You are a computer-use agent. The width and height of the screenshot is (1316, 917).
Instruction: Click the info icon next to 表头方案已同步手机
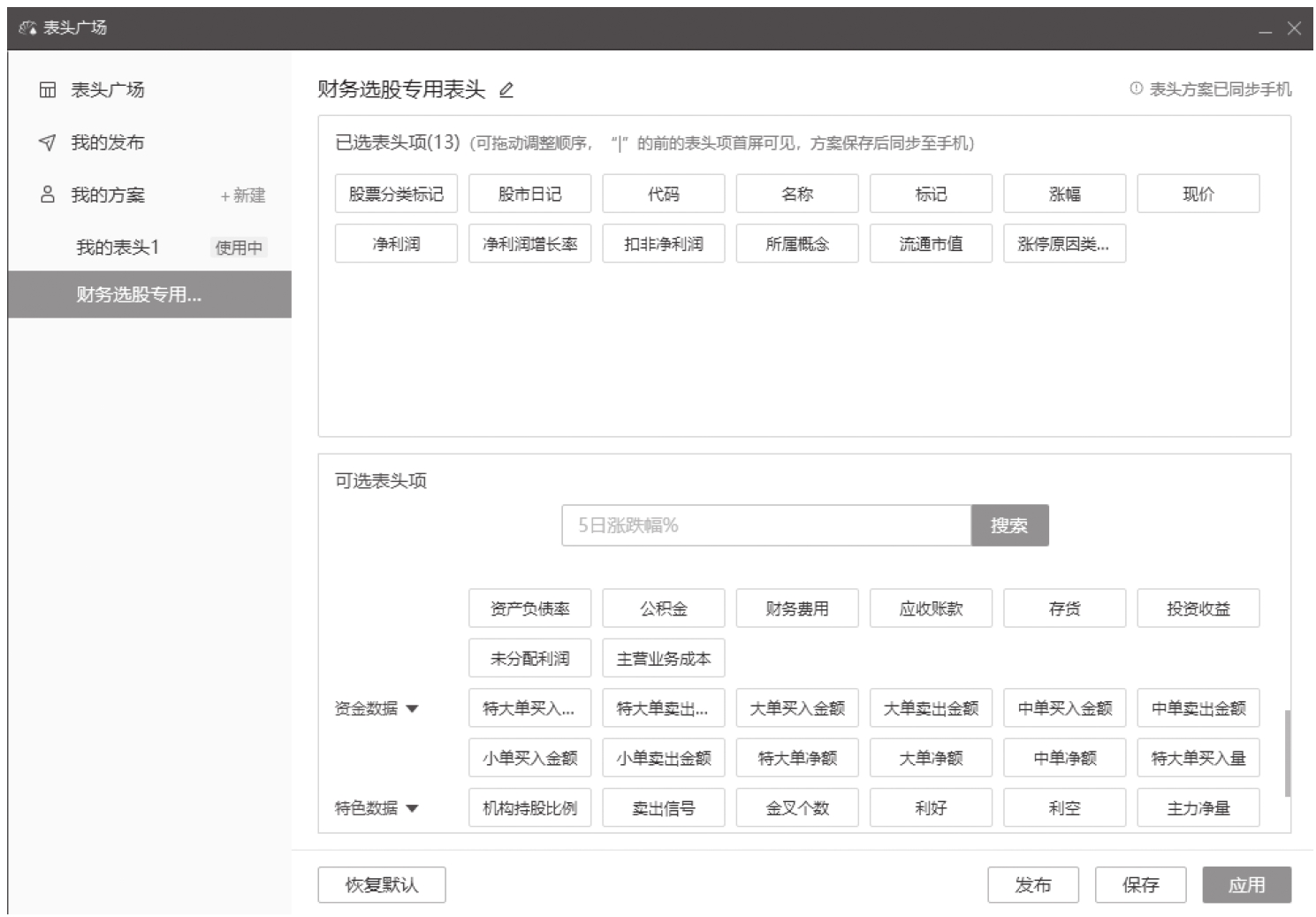1136,88
